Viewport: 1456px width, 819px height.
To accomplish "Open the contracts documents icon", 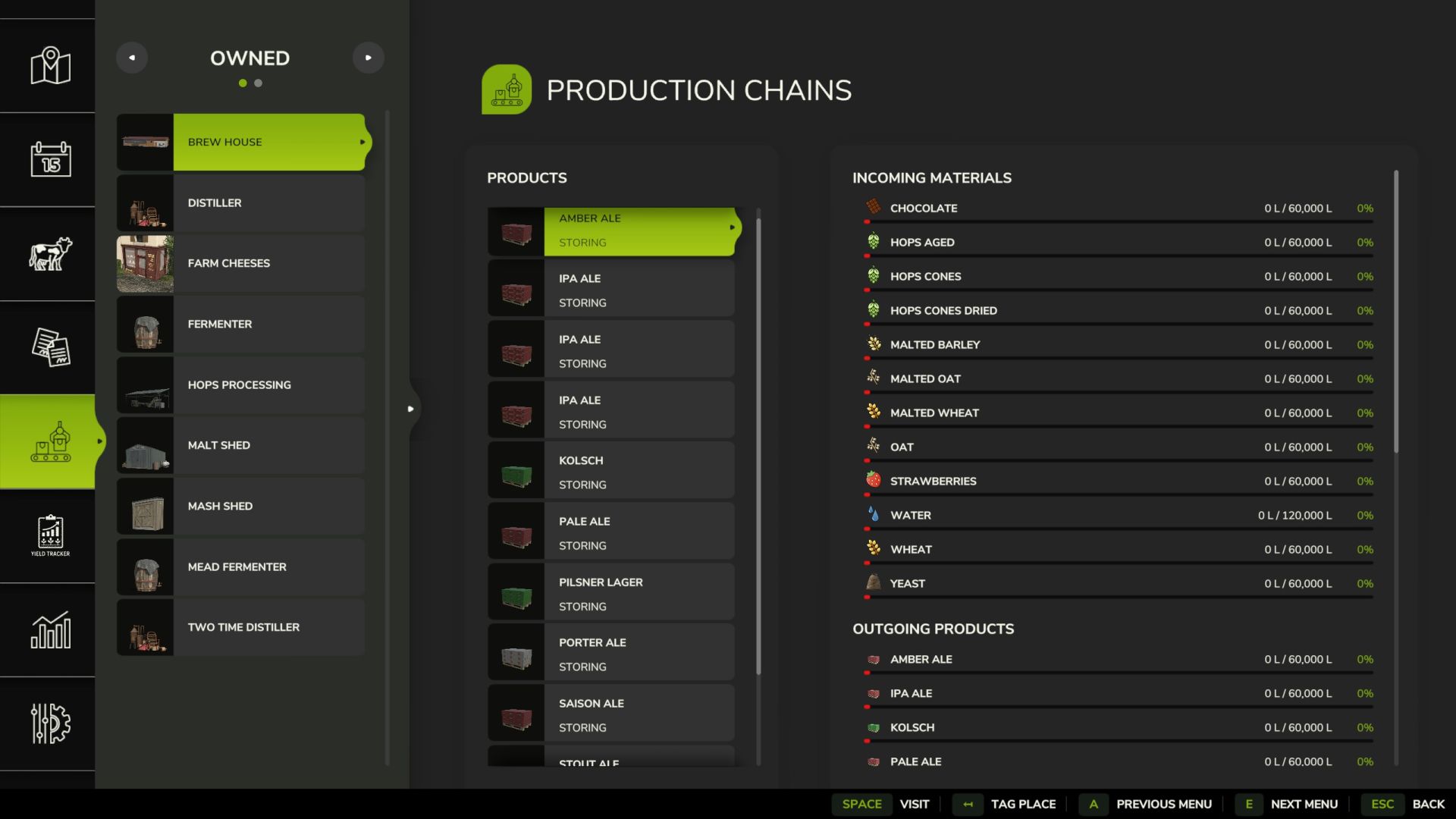I will point(50,347).
